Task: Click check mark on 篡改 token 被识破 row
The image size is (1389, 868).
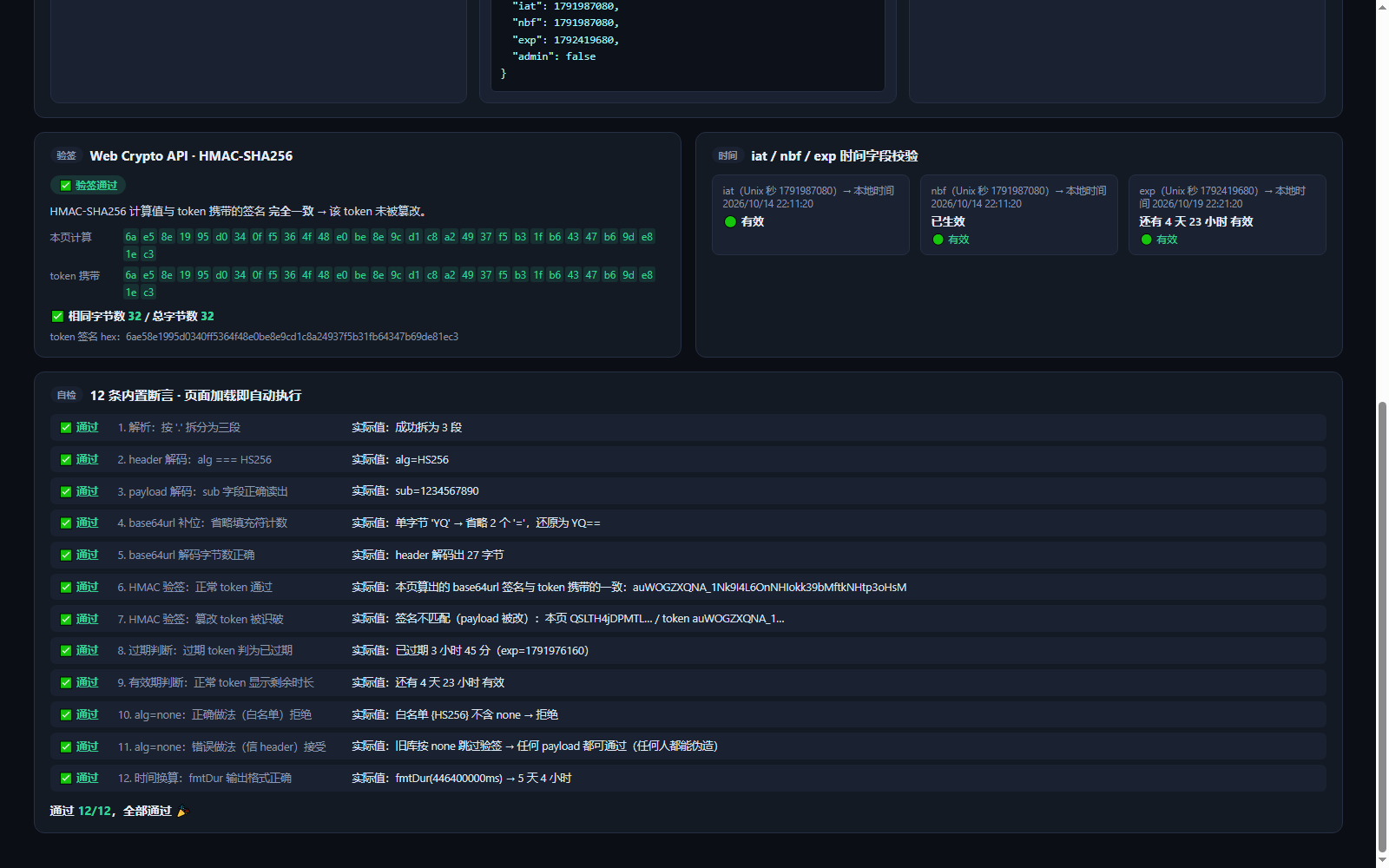Action: (x=66, y=620)
